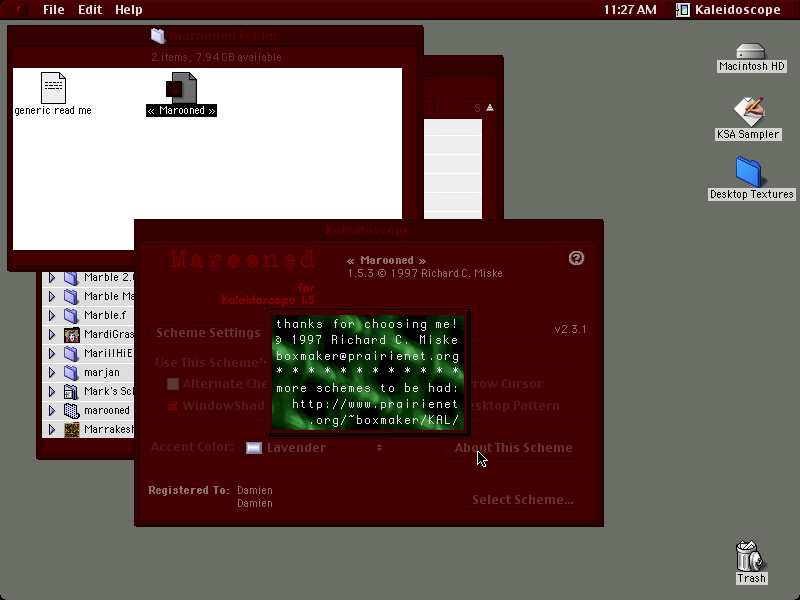Select the MardiGras scheme icon in list

71,335
